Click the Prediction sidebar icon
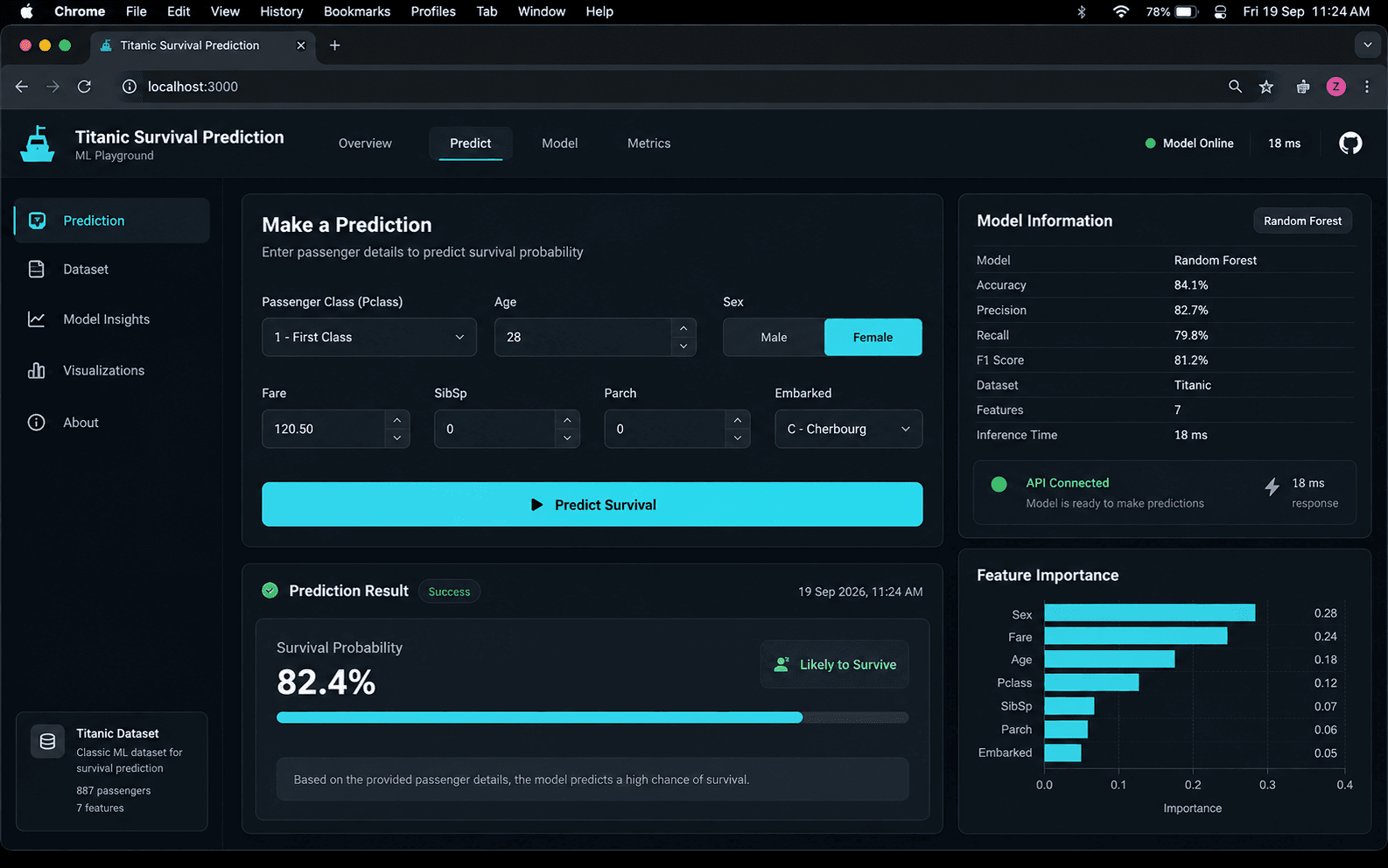The image size is (1388, 868). click(x=37, y=220)
